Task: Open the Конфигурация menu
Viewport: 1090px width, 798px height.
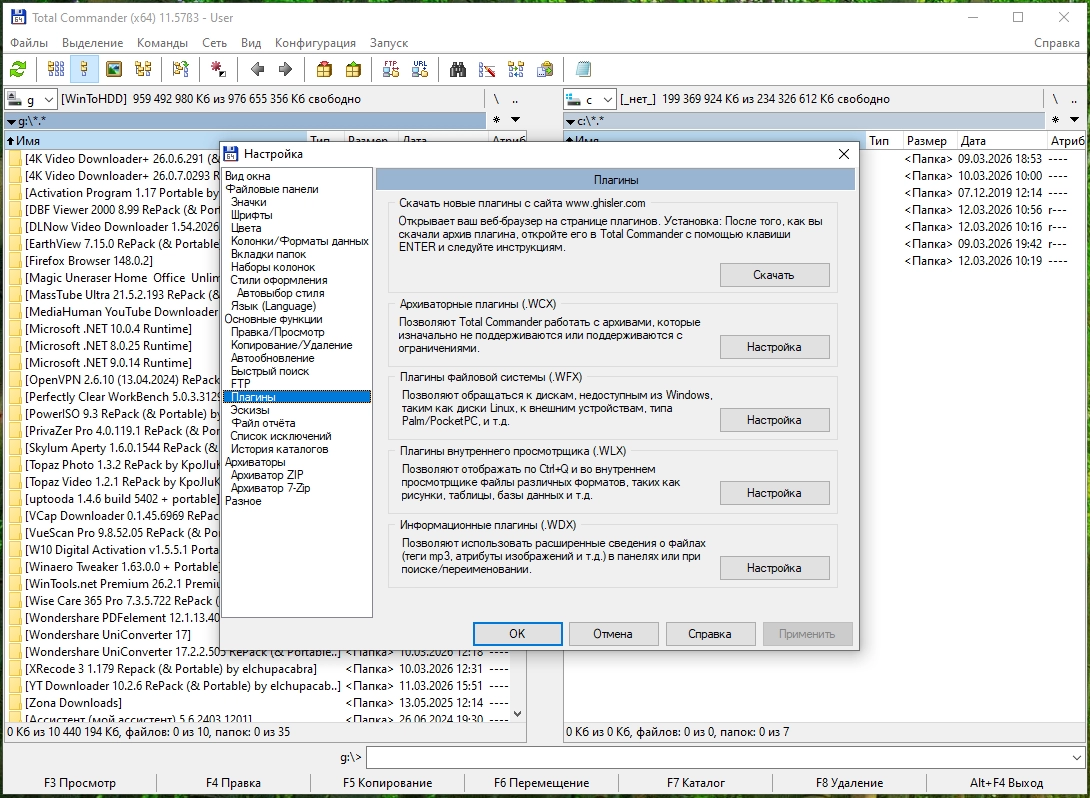Action: click(315, 43)
